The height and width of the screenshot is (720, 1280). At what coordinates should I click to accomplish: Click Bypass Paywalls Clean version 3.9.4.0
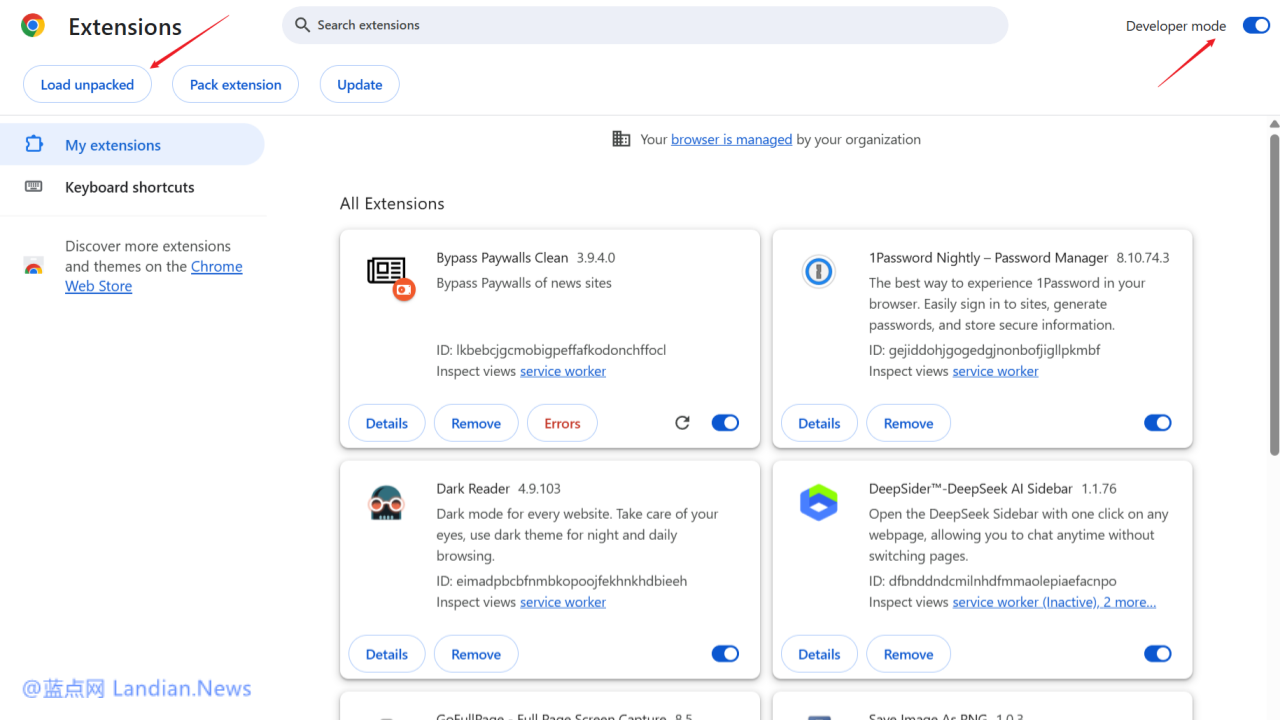click(596, 258)
